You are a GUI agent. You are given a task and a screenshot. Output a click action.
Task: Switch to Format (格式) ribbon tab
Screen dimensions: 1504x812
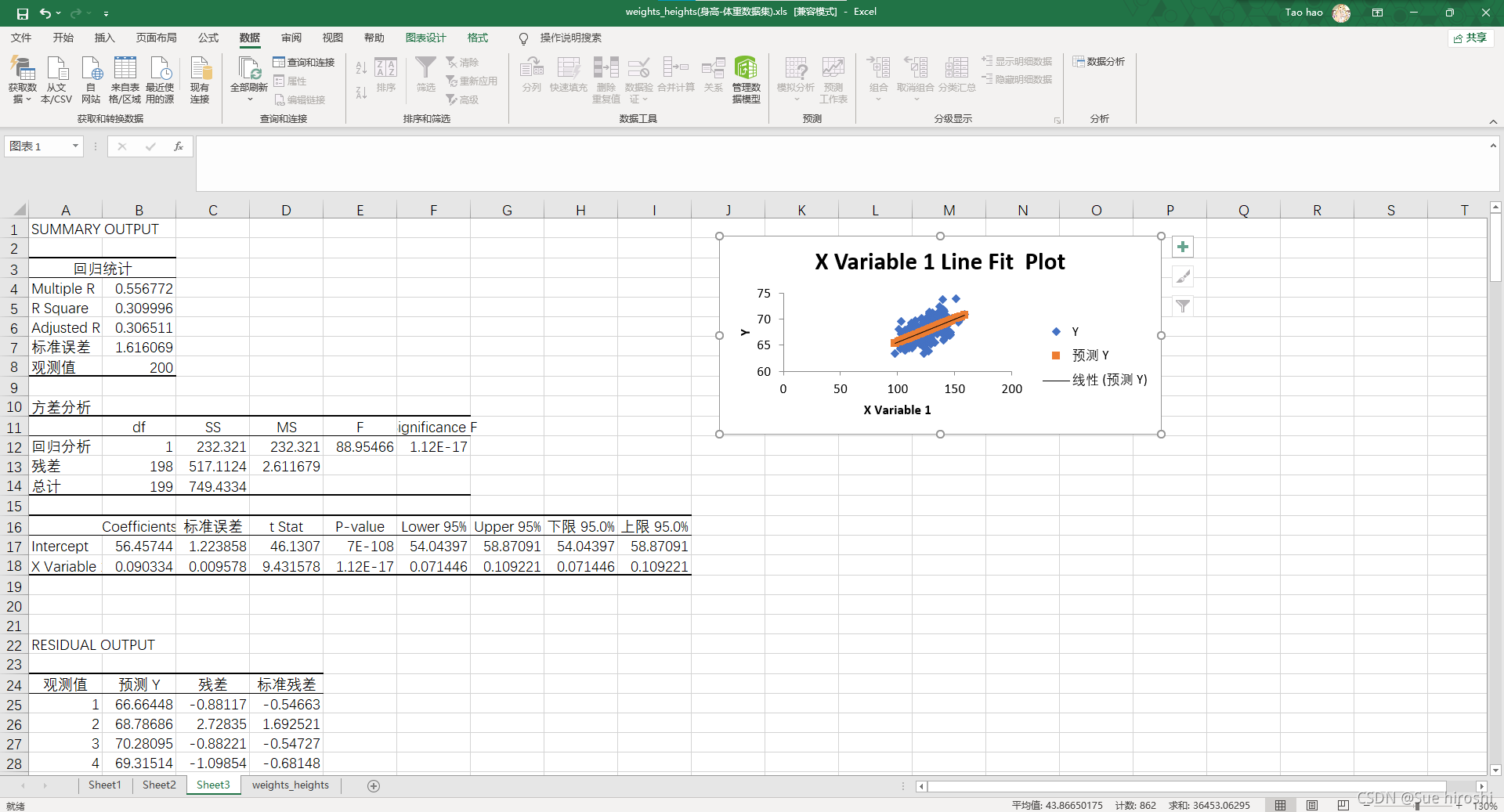click(477, 38)
